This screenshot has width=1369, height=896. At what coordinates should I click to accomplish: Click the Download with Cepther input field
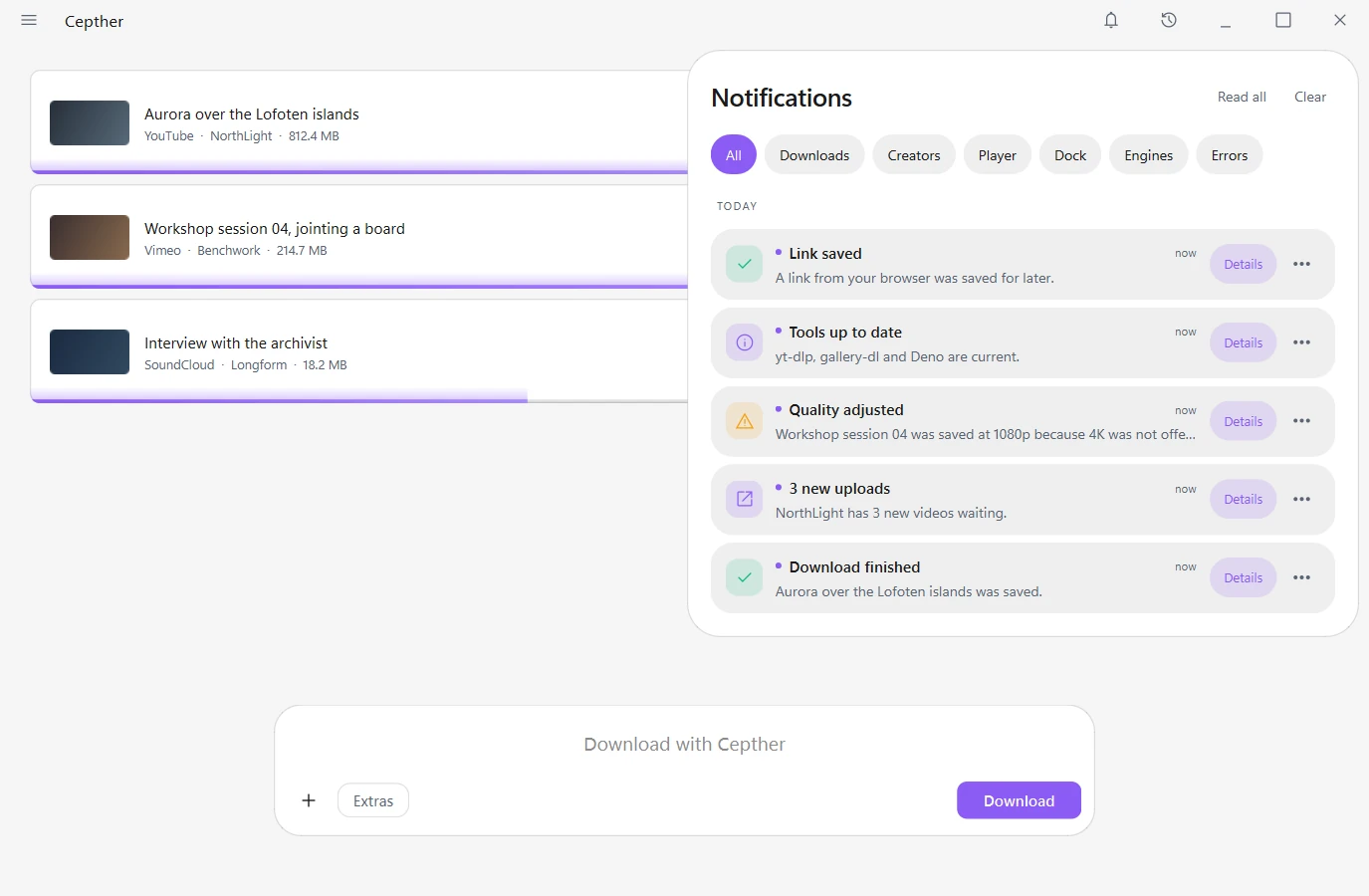[684, 744]
